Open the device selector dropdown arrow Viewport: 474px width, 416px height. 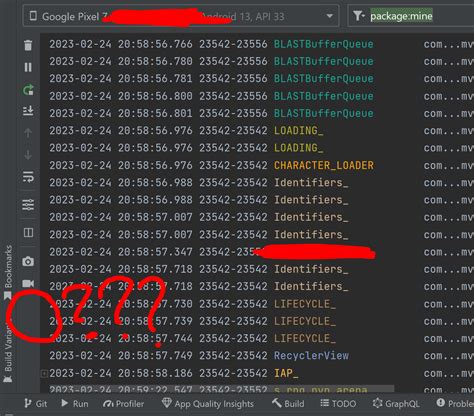(x=329, y=16)
